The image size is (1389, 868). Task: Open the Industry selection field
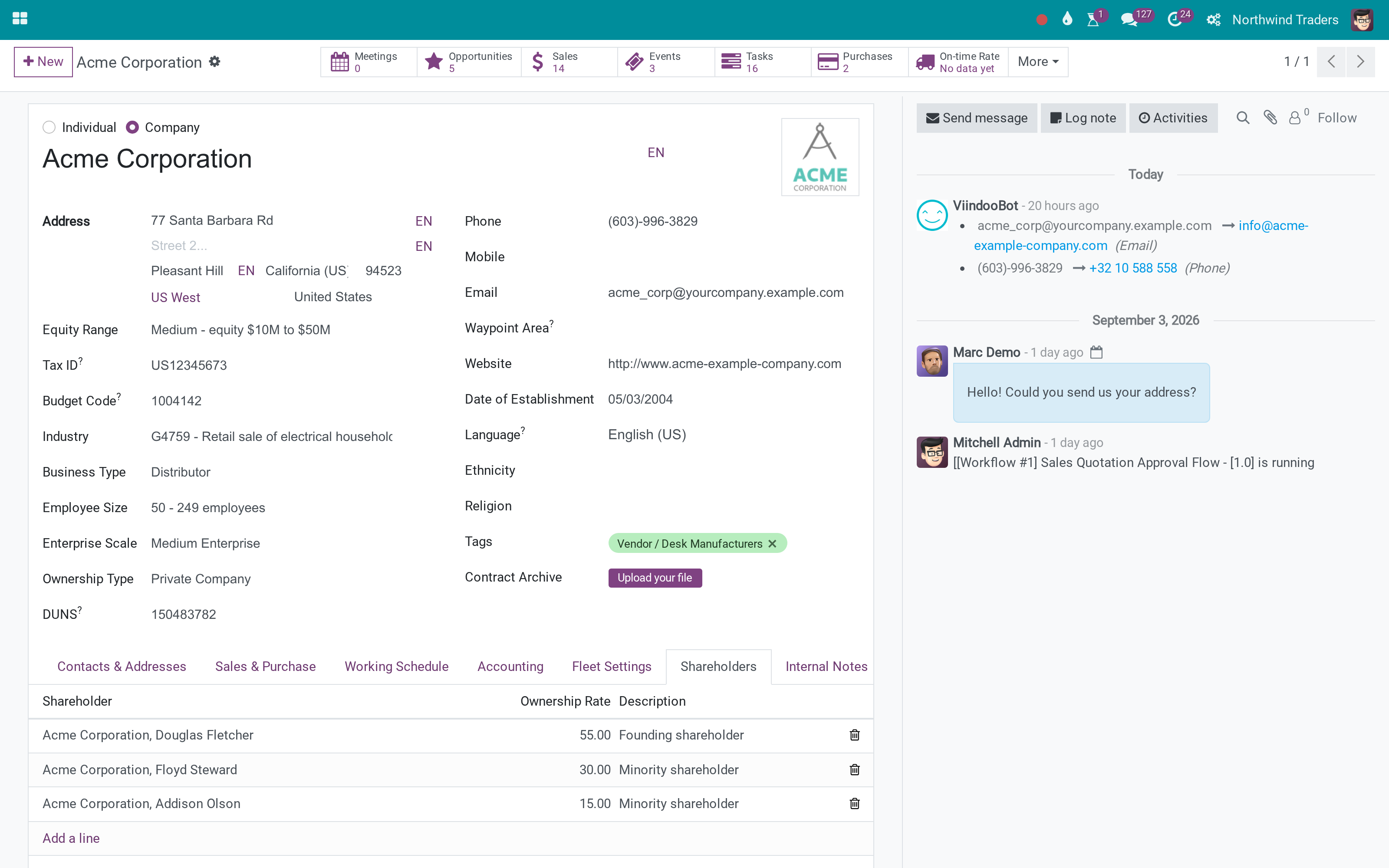(x=272, y=437)
